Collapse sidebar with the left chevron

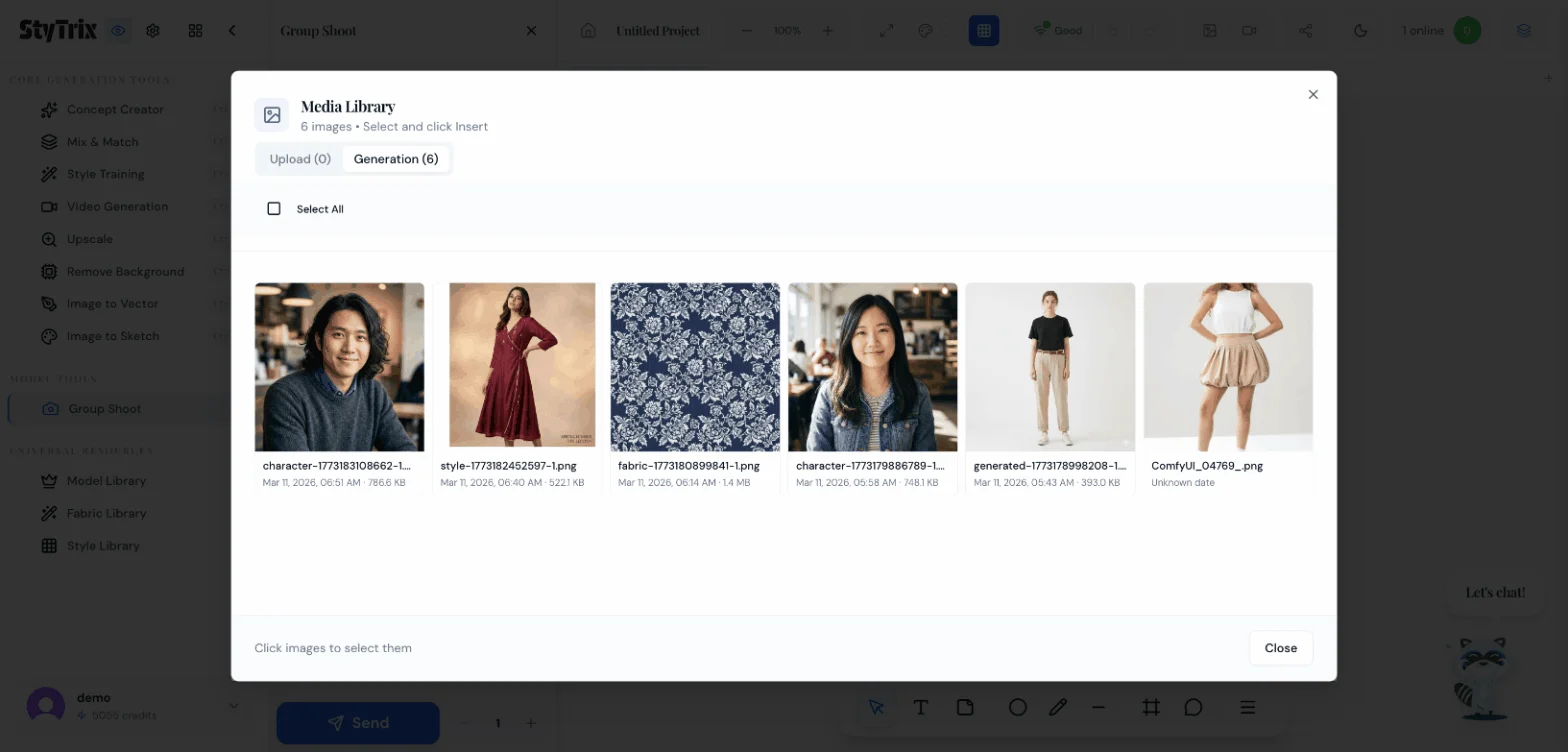(x=232, y=31)
